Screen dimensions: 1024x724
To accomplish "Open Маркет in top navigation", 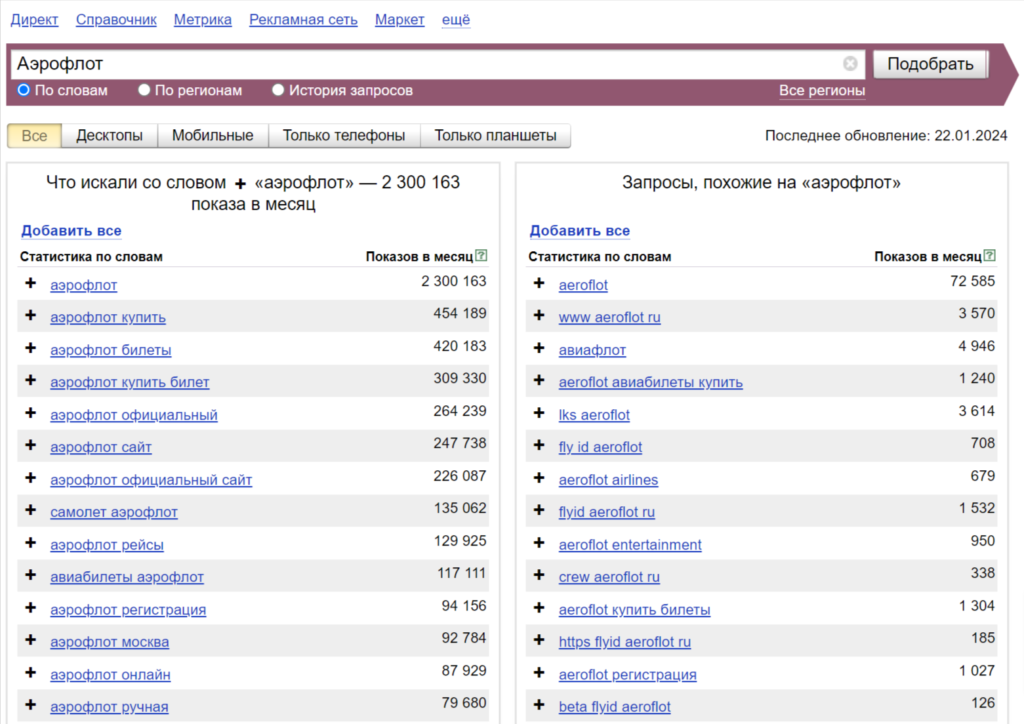I will click(400, 20).
